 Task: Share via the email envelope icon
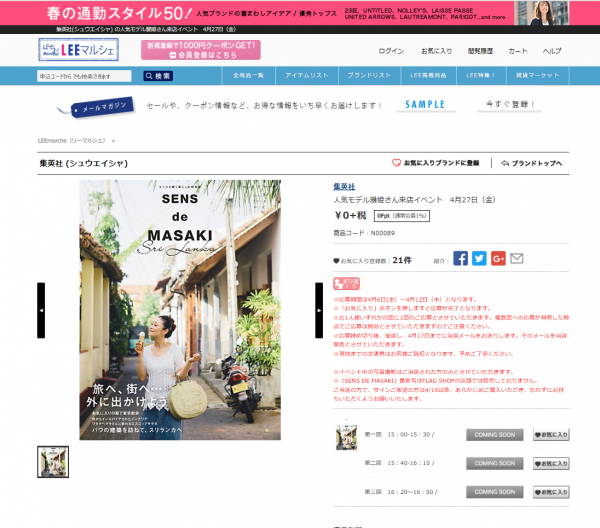[x=517, y=258]
